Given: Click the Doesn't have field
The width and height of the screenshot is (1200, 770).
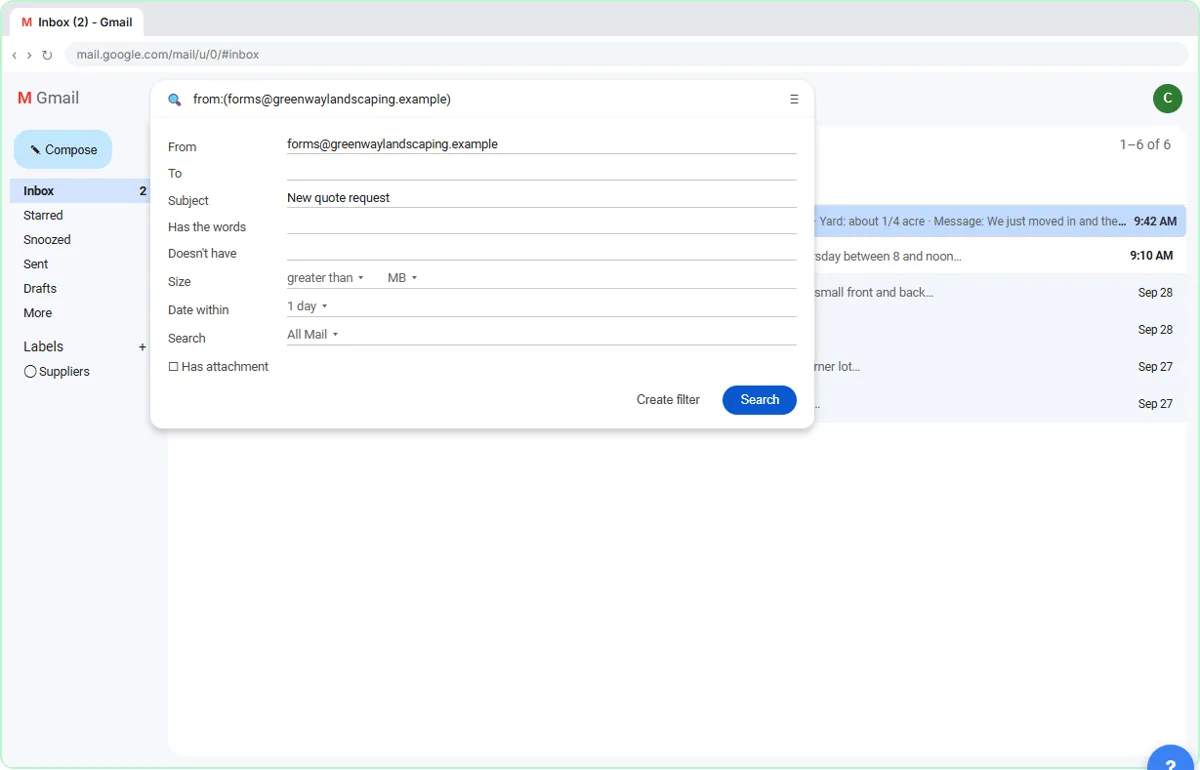Looking at the screenshot, I should tap(541, 251).
